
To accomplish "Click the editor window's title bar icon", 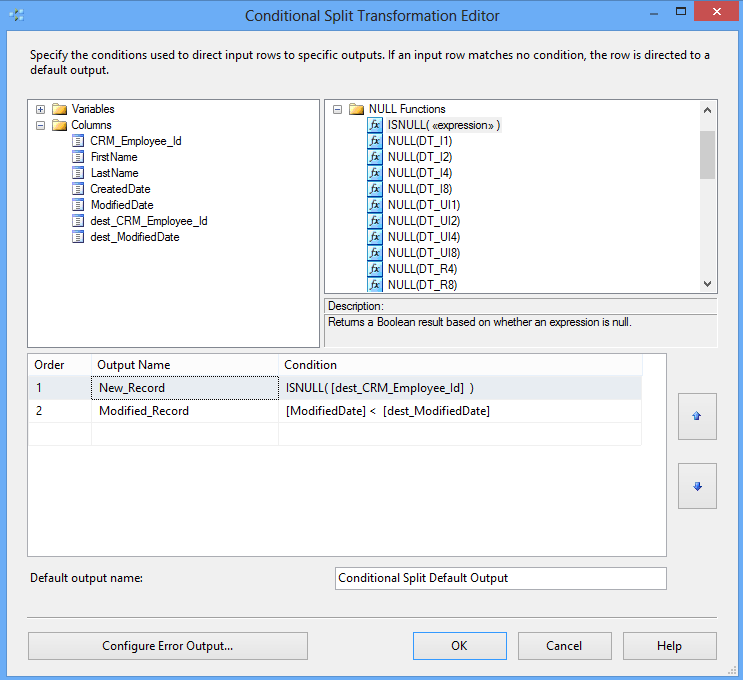I will tap(17, 15).
